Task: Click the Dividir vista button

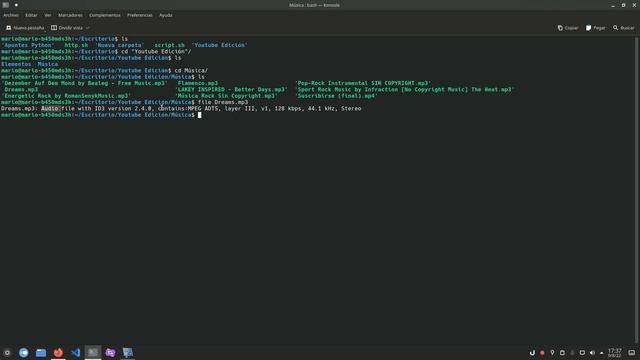Action: (x=67, y=28)
